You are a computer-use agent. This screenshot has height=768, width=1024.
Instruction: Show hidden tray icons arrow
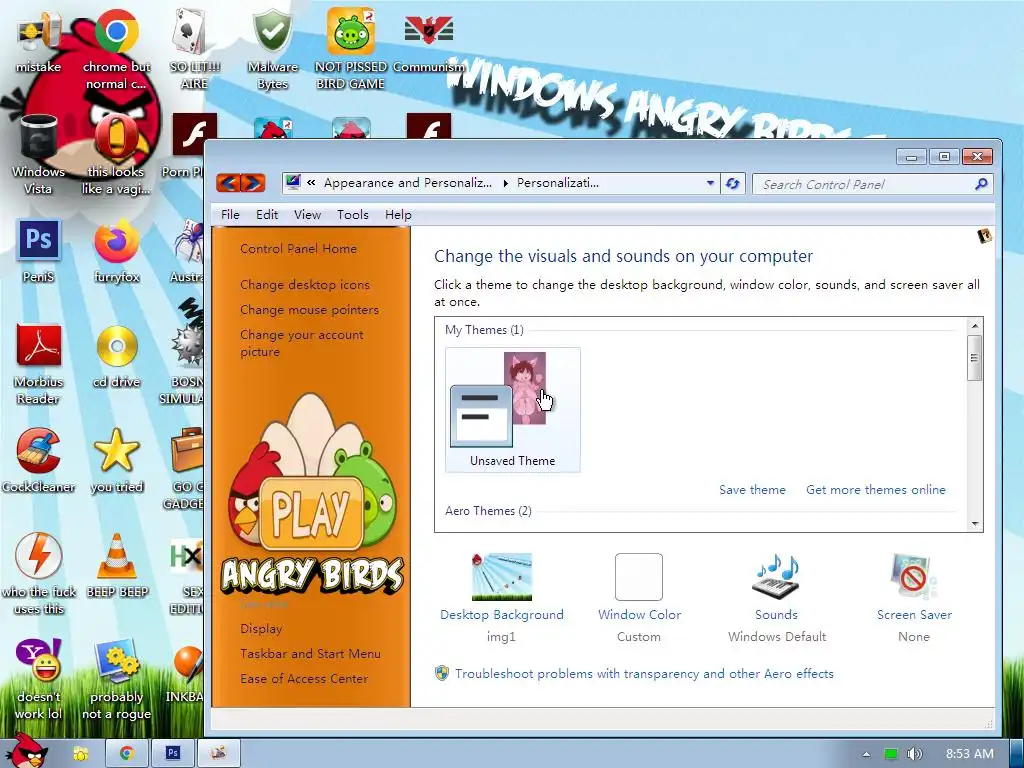[866, 754]
